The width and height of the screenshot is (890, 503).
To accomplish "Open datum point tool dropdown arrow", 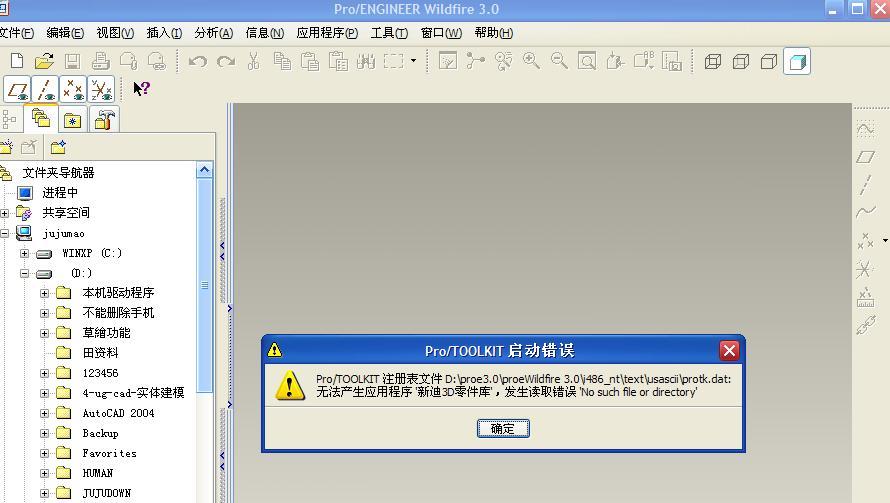I will click(x=885, y=241).
